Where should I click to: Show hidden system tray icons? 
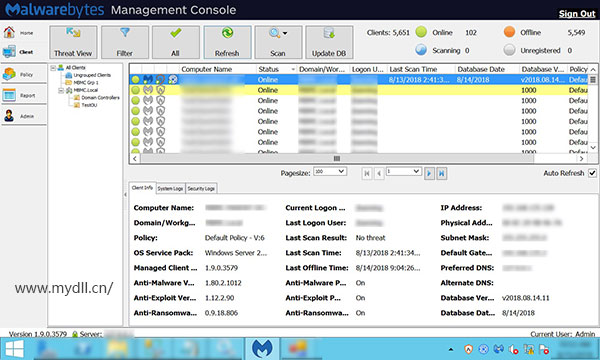[x=451, y=349]
